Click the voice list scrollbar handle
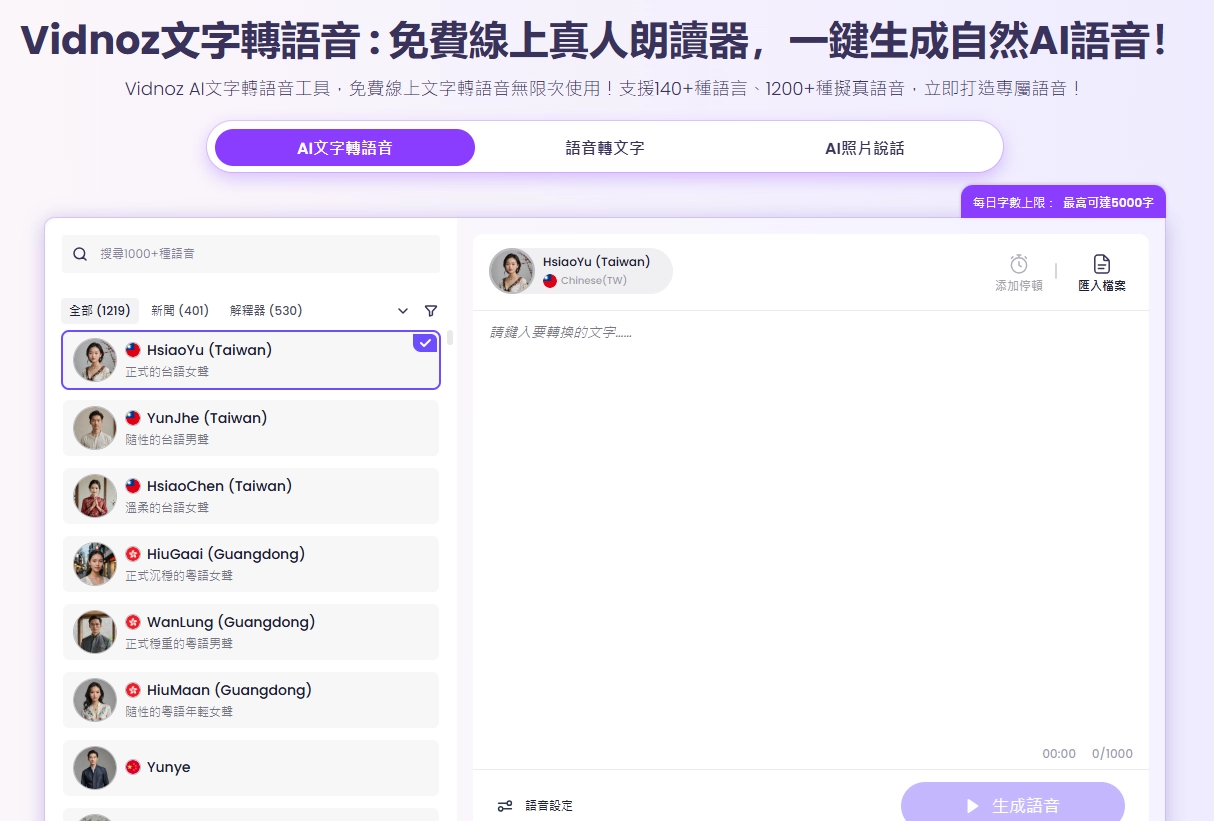1214x821 pixels. coord(450,338)
